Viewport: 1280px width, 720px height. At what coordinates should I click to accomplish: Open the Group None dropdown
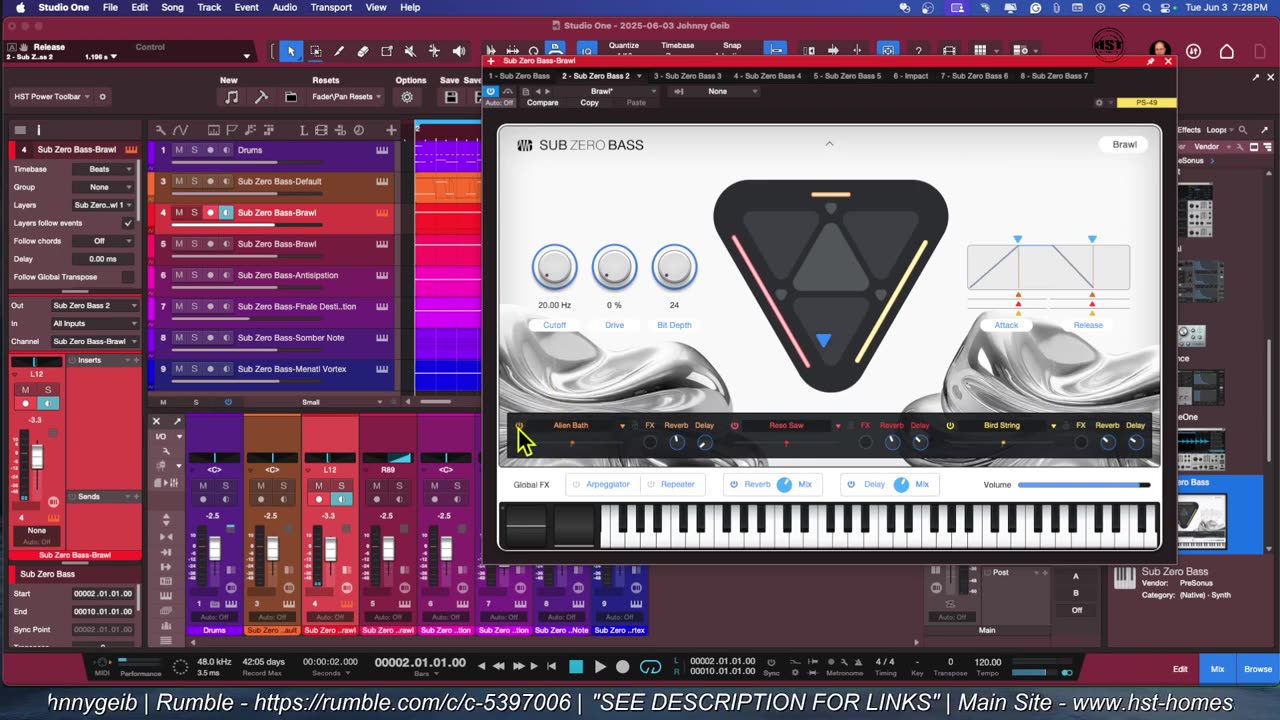[103, 187]
